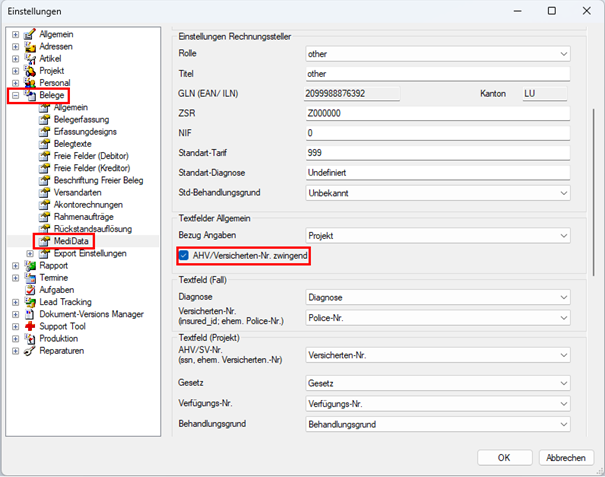This screenshot has height=477, width=605.
Task: Click the red cross Support Tool icon
Action: pyautogui.click(x=30, y=326)
